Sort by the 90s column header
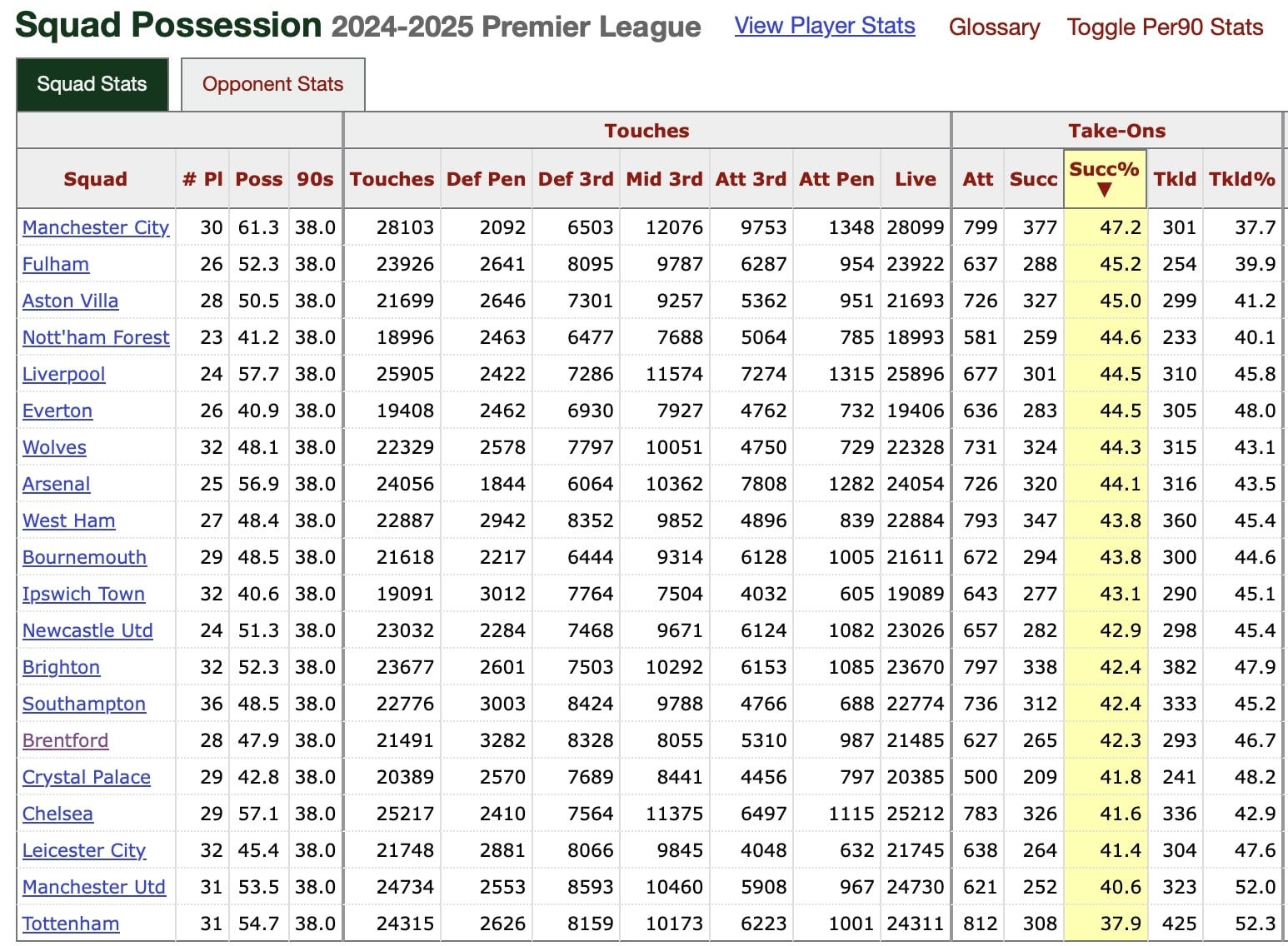This screenshot has width=1288, height=946. [315, 179]
